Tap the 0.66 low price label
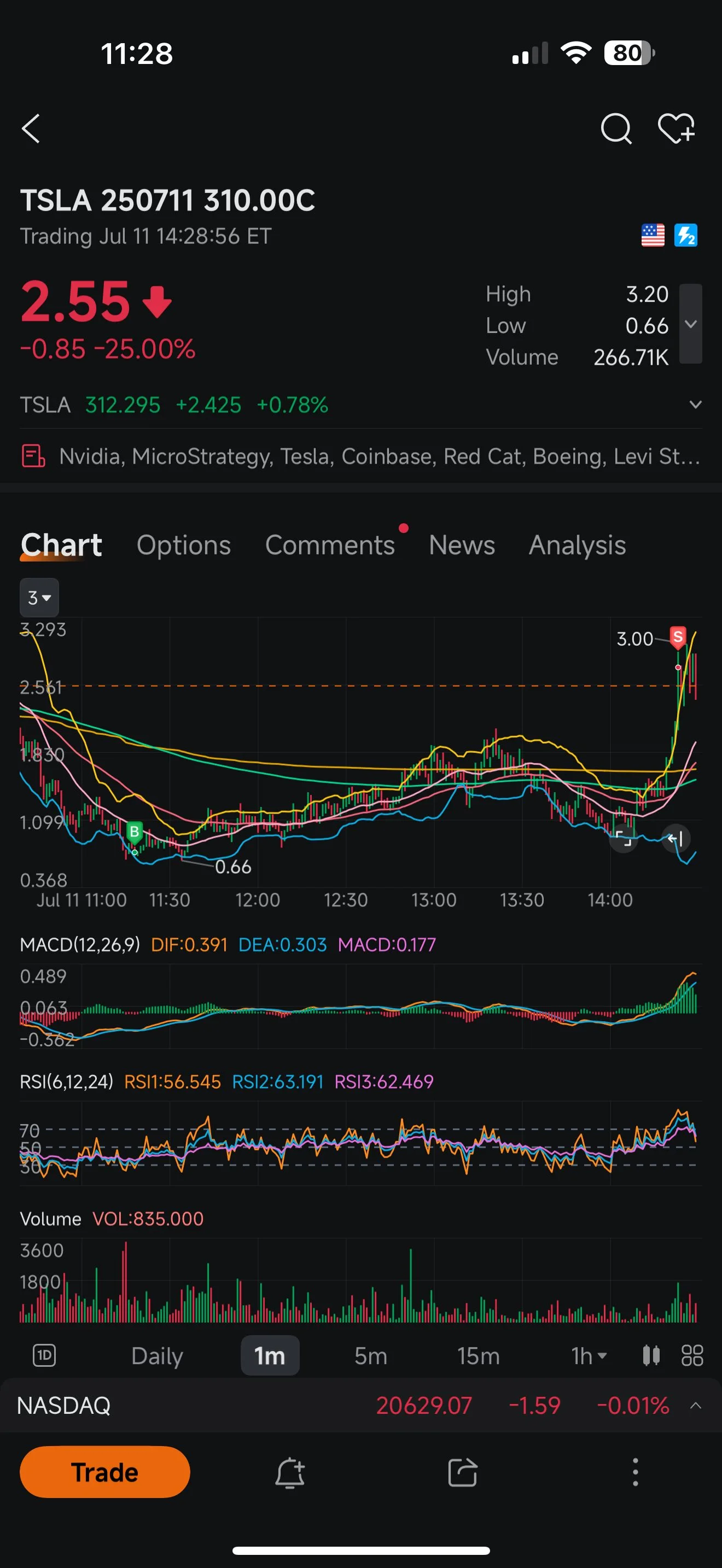This screenshot has width=722, height=1568. [233, 866]
